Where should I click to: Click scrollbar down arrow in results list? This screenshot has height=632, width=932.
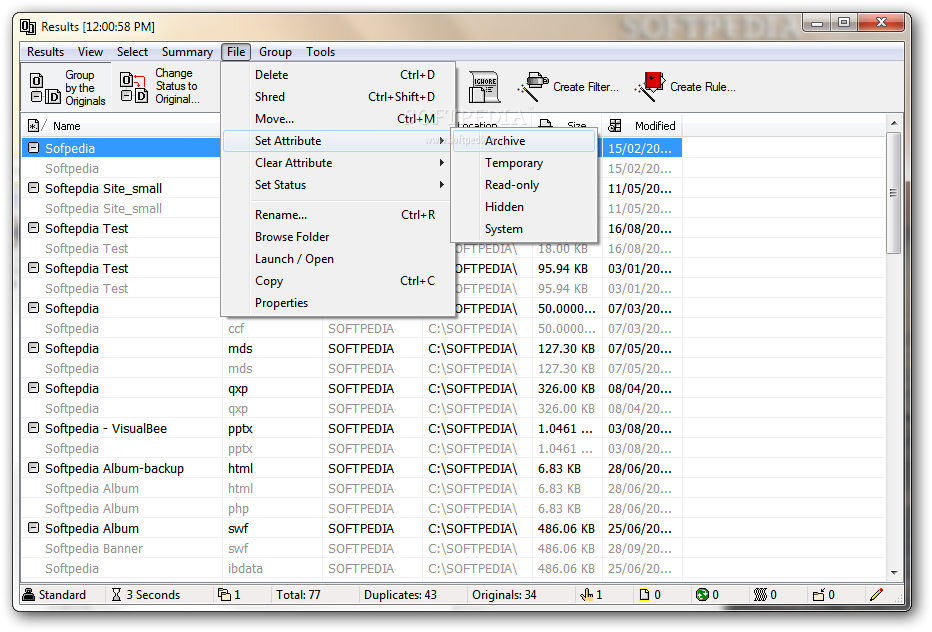[893, 573]
